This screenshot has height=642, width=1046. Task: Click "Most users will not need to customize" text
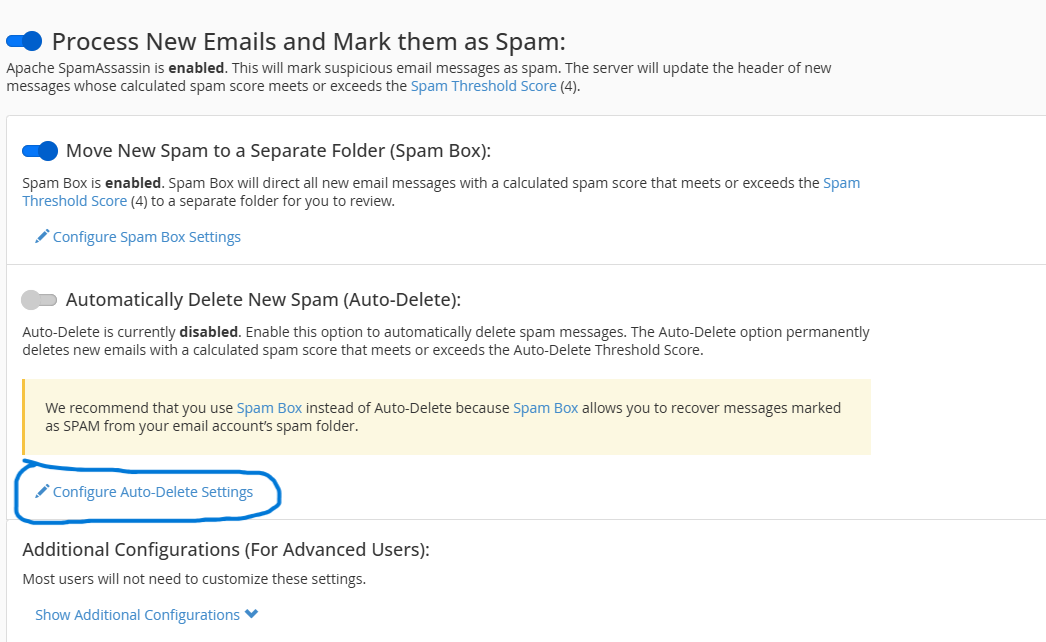click(x=194, y=579)
